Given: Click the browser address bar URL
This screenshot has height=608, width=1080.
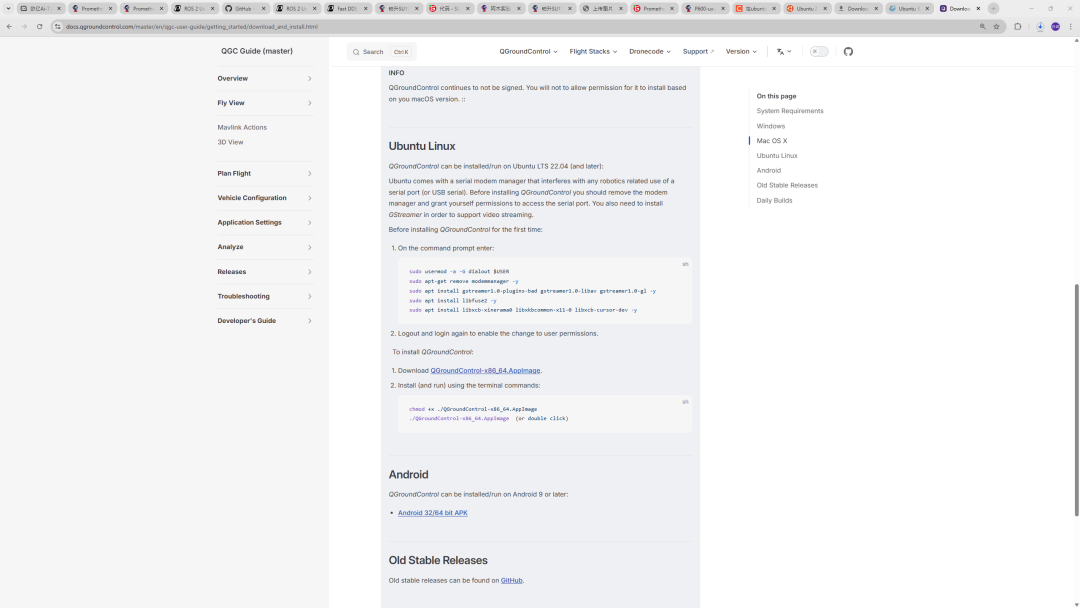Looking at the screenshot, I should [191, 27].
